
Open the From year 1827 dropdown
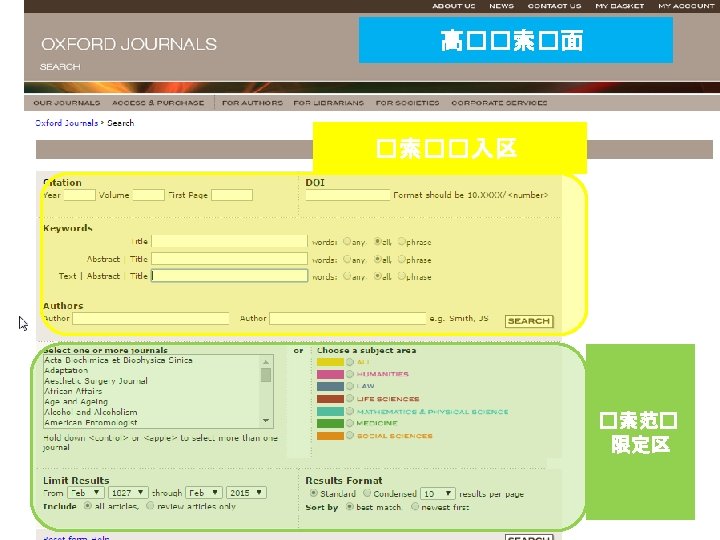pos(128,493)
